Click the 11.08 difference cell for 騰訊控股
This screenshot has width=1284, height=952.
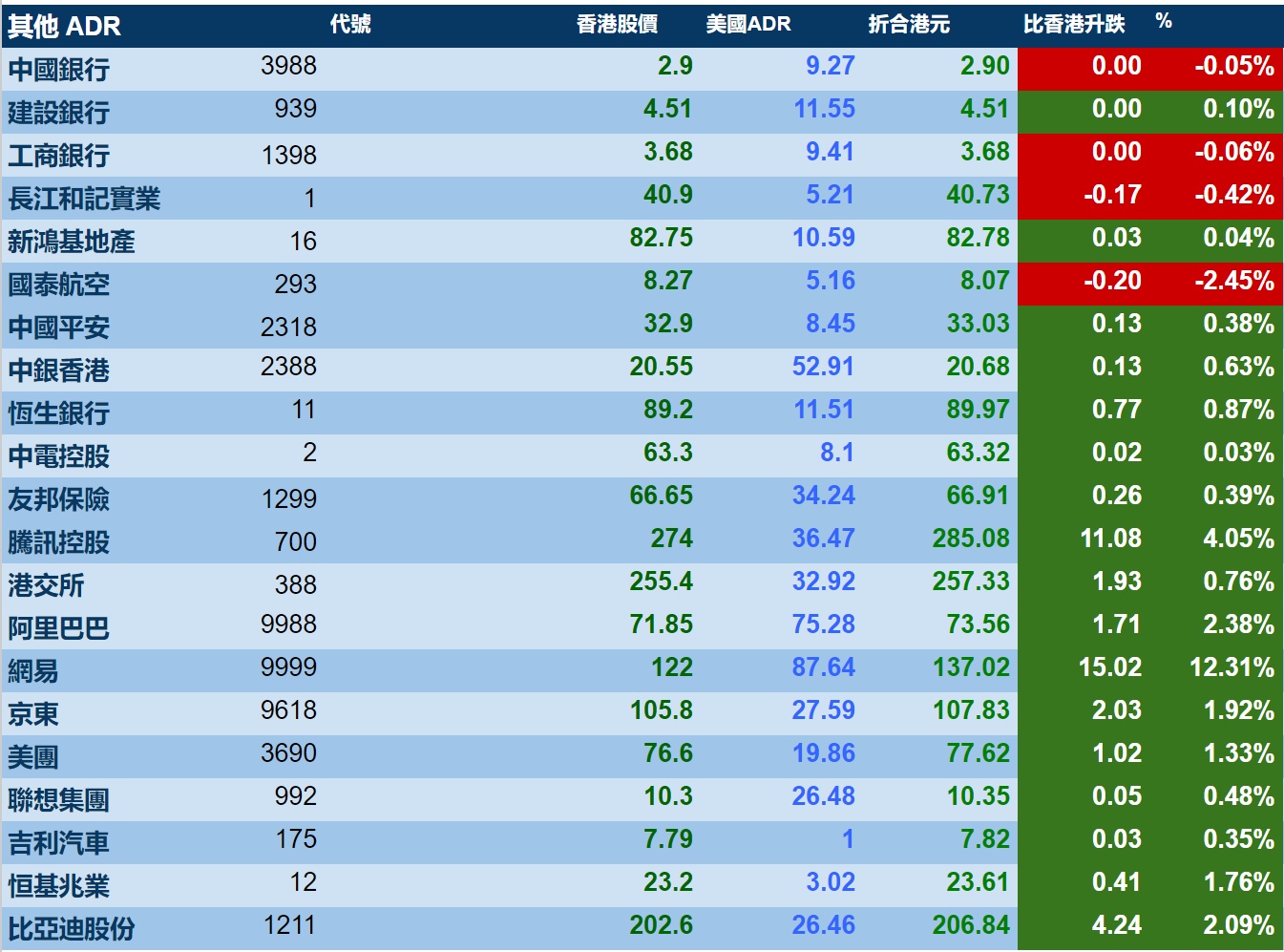pos(1110,539)
